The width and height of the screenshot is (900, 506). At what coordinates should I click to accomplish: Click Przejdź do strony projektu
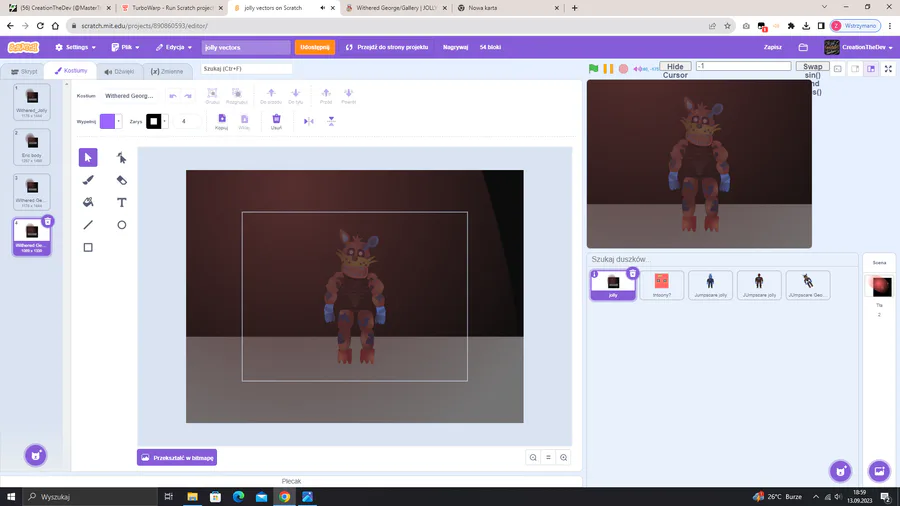click(x=387, y=47)
